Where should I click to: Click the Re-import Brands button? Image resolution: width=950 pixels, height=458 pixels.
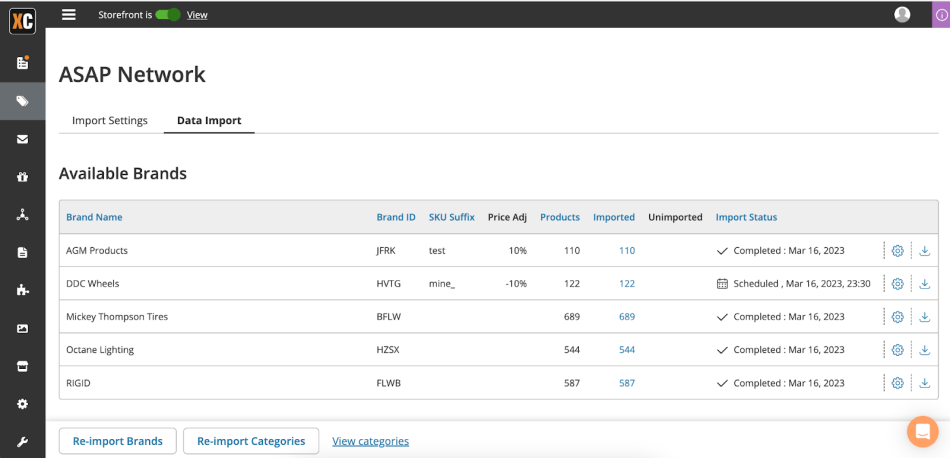118,441
